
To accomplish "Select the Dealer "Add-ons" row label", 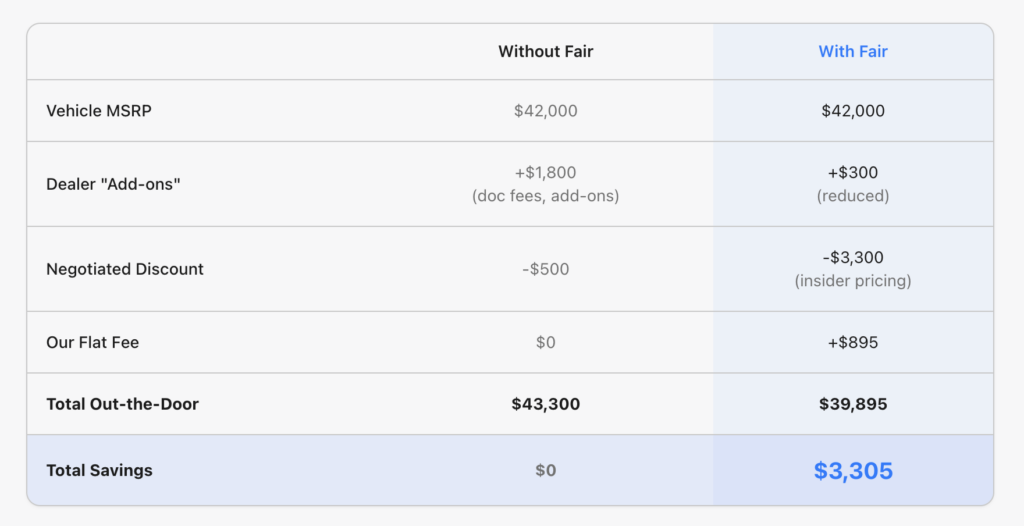I will point(113,184).
